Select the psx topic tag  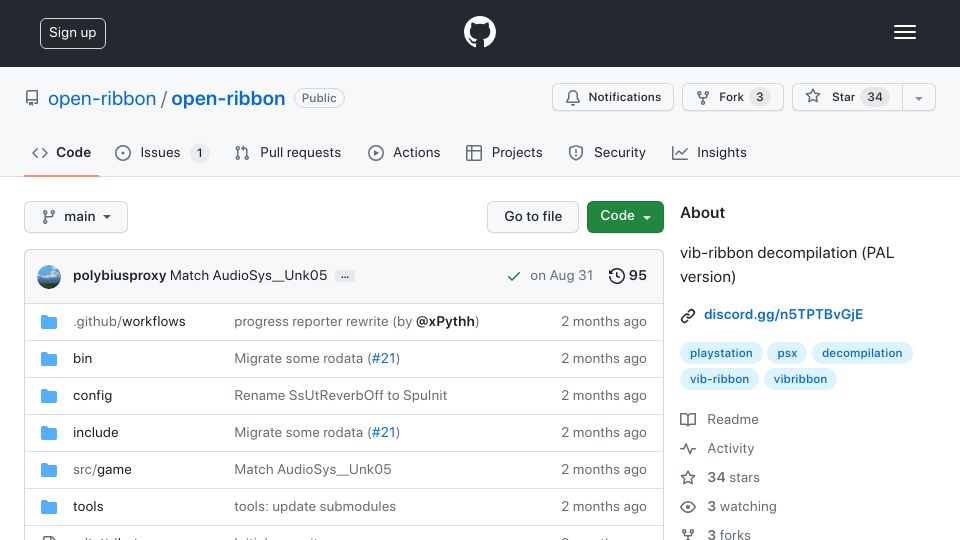pos(787,353)
